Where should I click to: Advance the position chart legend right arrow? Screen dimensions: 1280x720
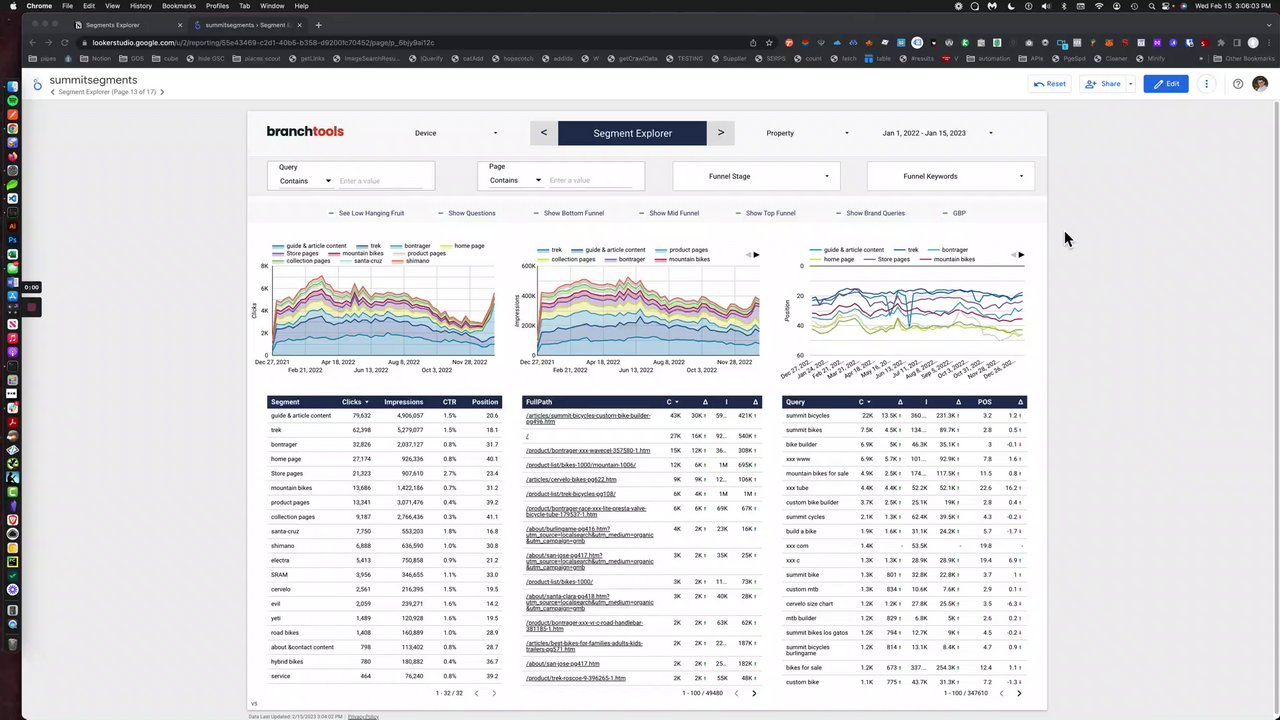[1020, 255]
